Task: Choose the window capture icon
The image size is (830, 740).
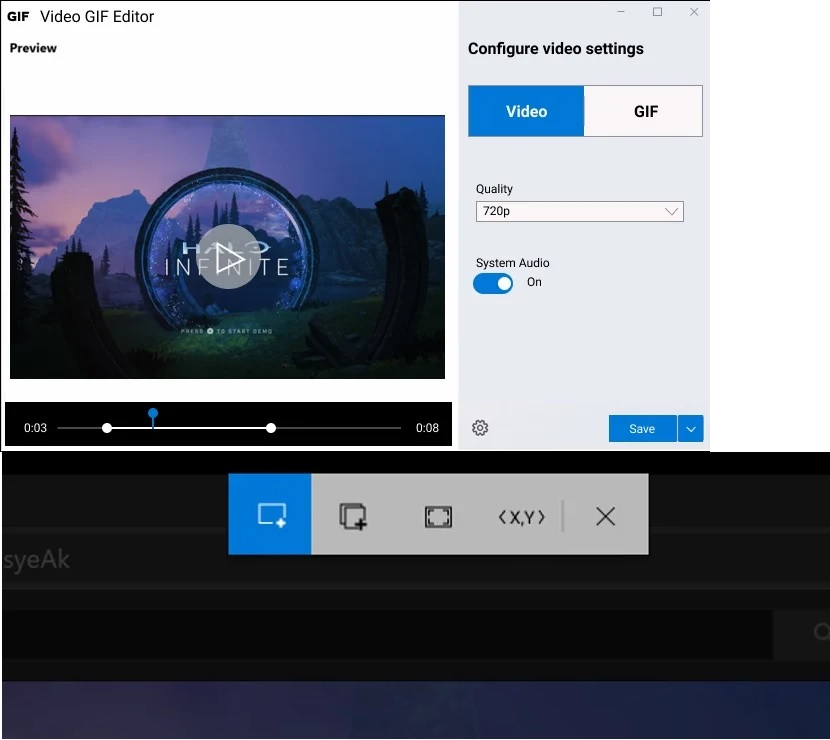Action: tap(353, 516)
